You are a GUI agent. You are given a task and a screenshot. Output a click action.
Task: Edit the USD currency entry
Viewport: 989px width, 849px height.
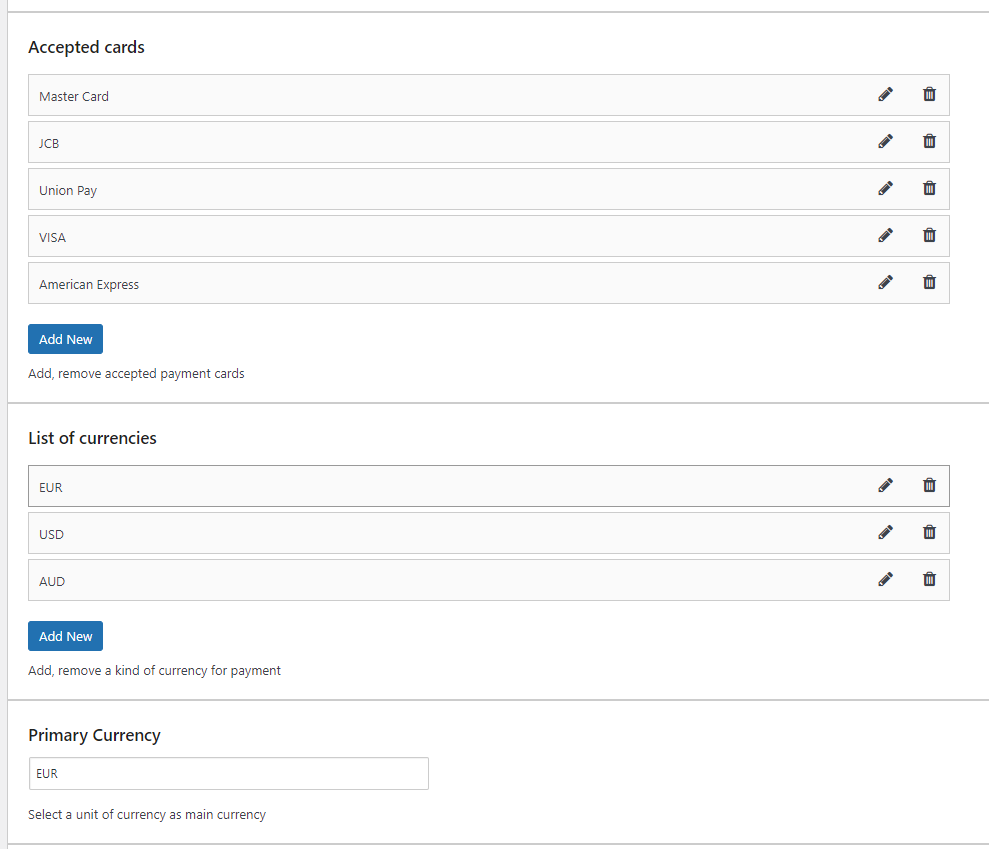coord(886,532)
